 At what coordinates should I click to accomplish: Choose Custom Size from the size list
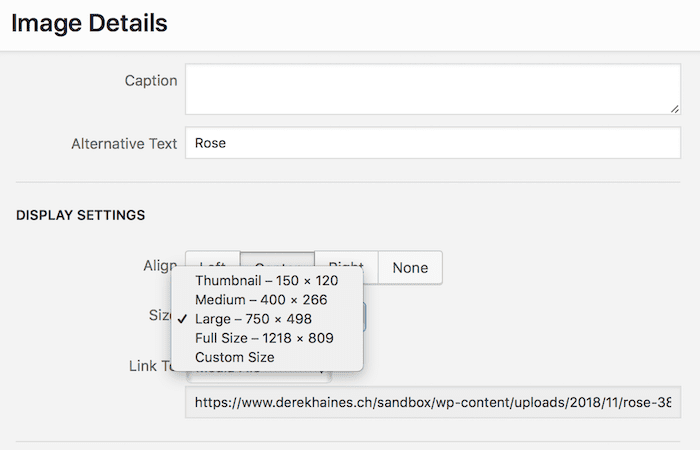tap(234, 357)
